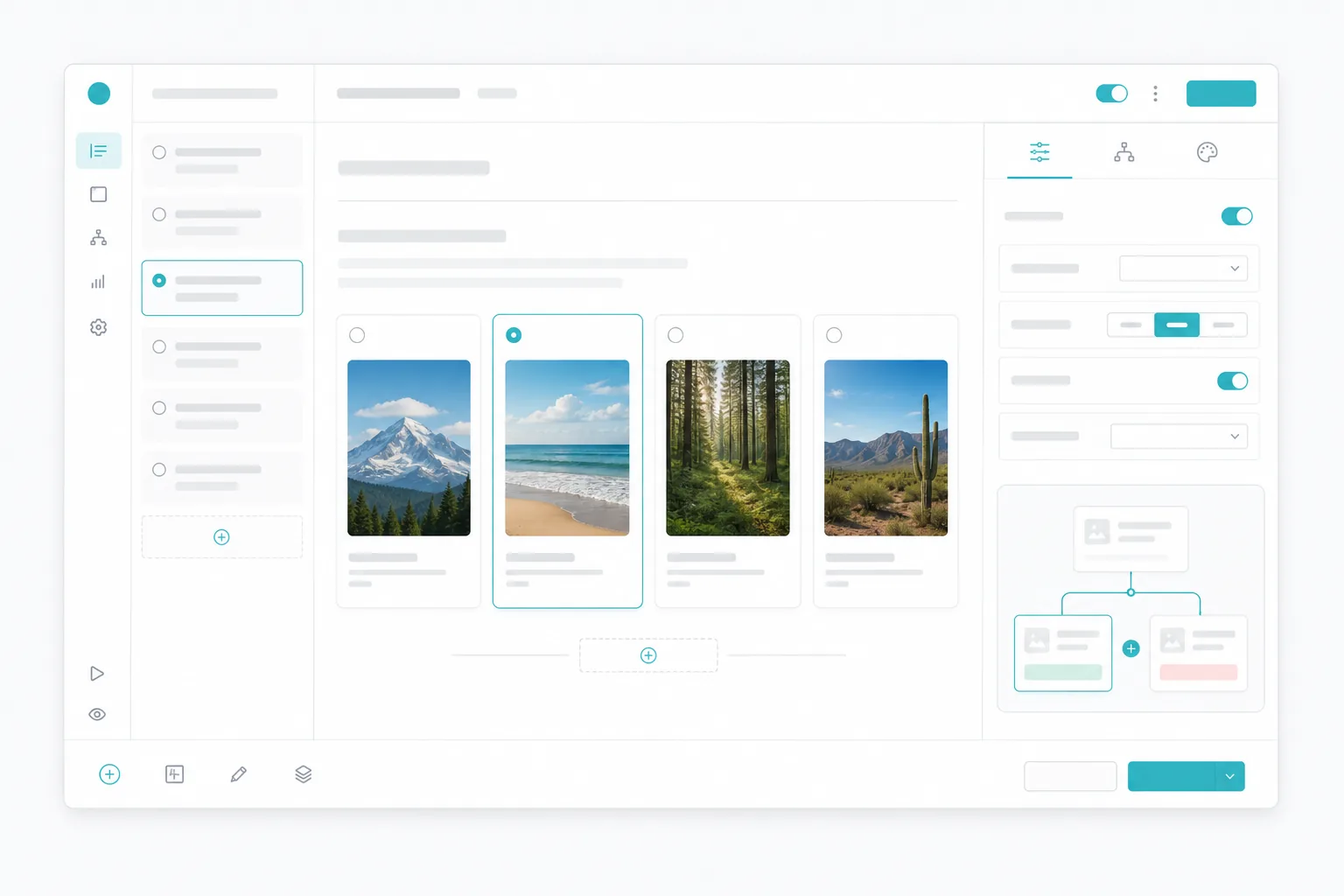Choose the desert cactus card radio button
The height and width of the screenshot is (896, 1344).
point(834,335)
